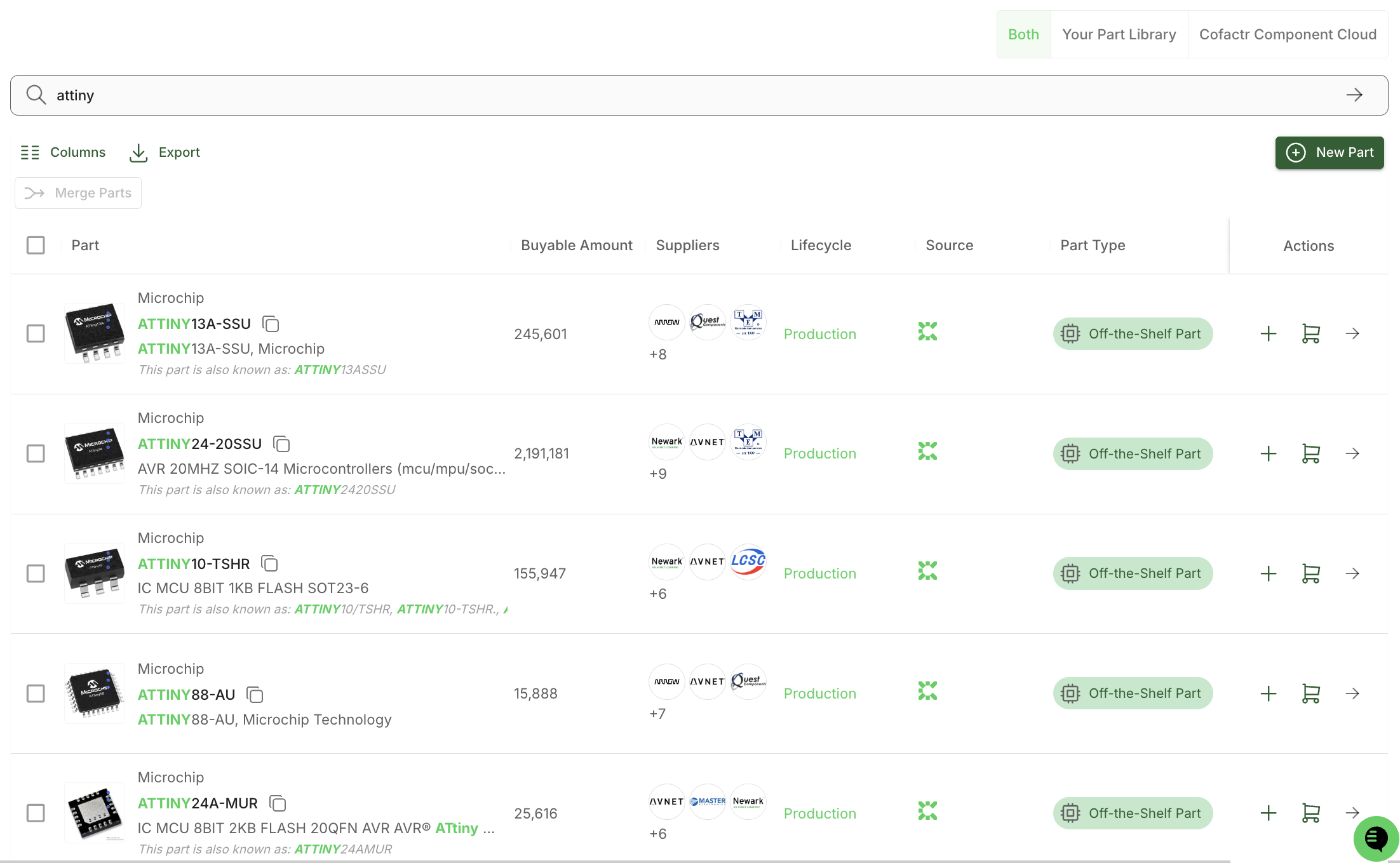Open the ATTINY13A-SSU part link
Image resolution: width=1400 pixels, height=863 pixels.
coord(194,324)
